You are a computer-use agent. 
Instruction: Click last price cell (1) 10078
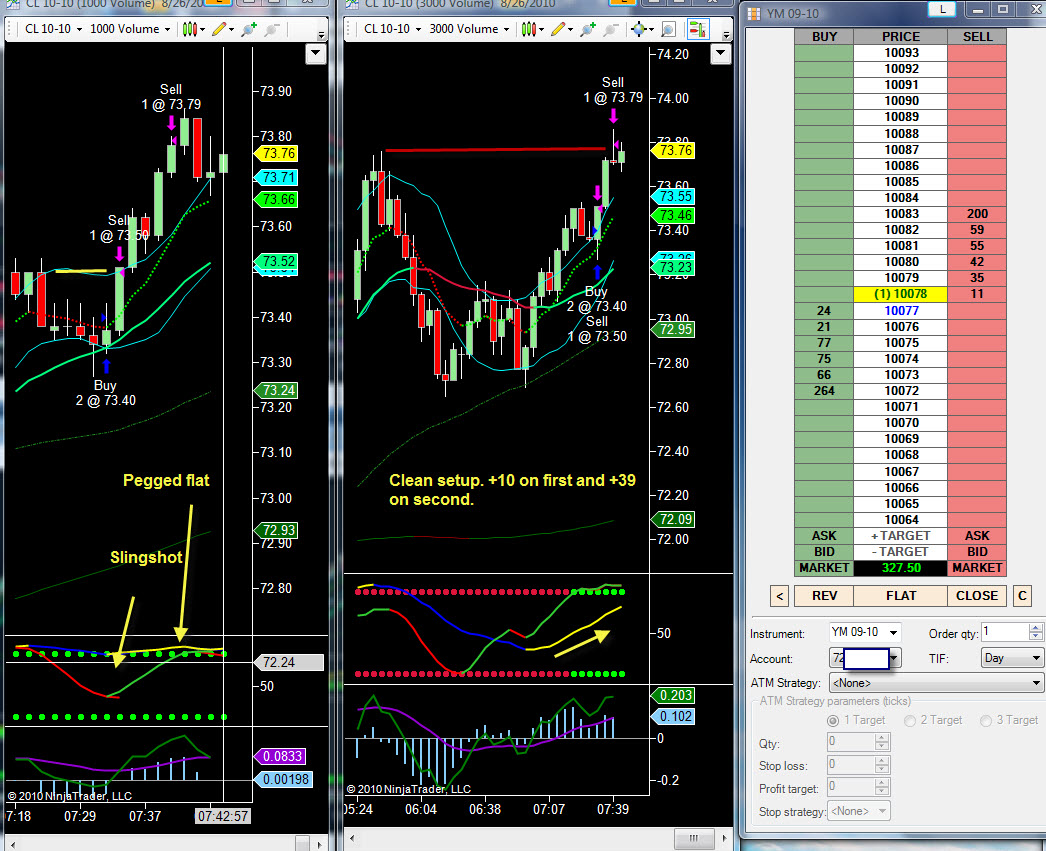(x=901, y=294)
